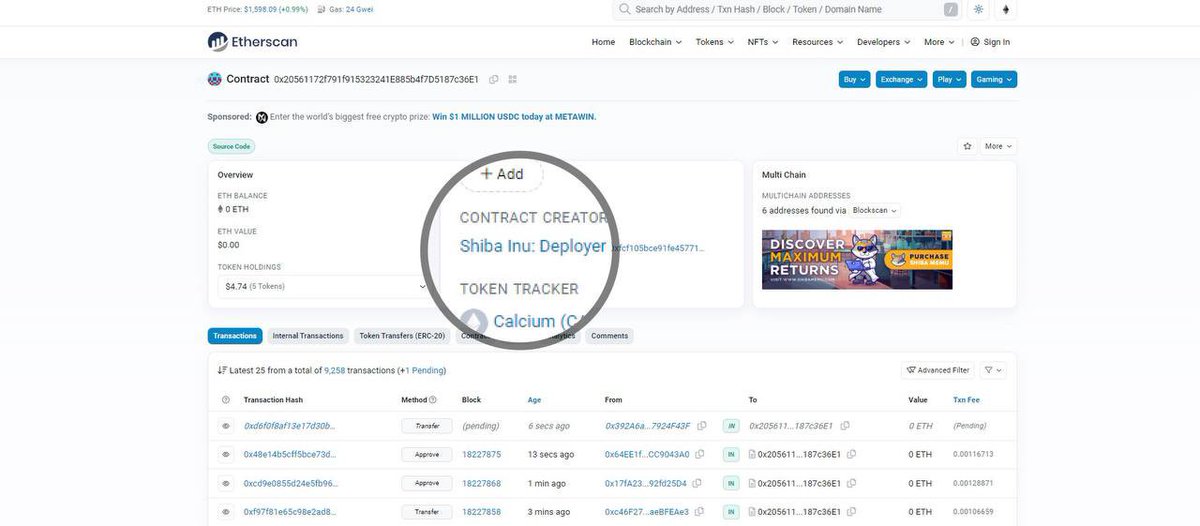This screenshot has width=1200, height=526.
Task: Copy To address in pending transaction row
Action: coord(845,426)
